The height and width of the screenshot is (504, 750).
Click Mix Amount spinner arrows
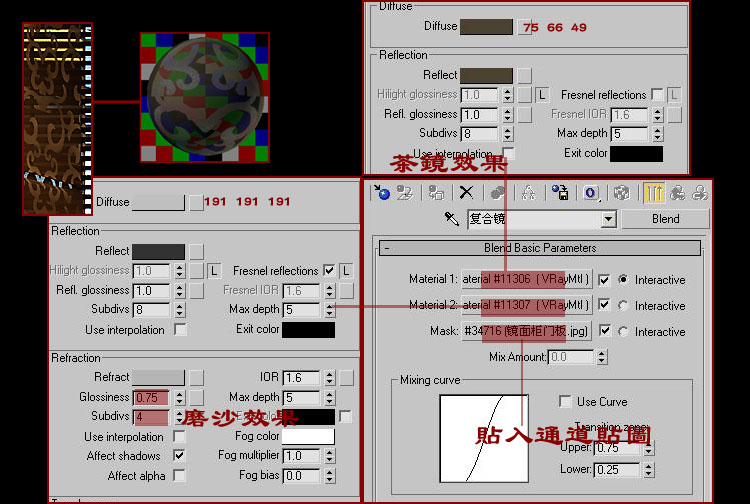click(602, 357)
